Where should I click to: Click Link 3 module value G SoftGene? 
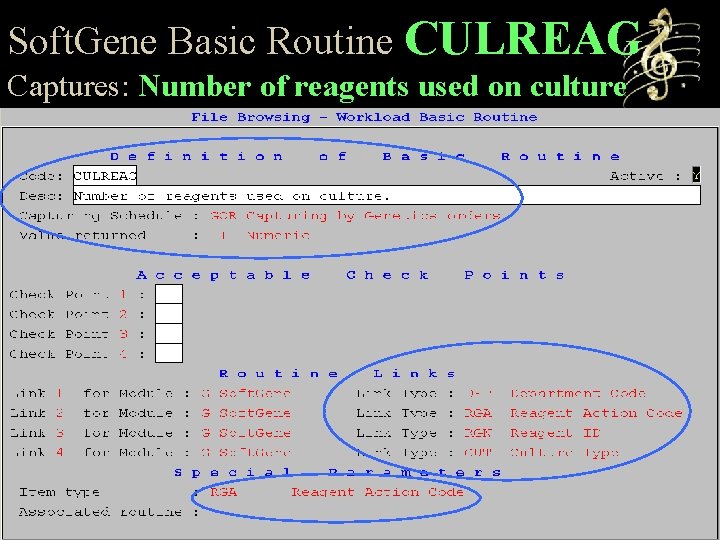pyautogui.click(x=246, y=433)
